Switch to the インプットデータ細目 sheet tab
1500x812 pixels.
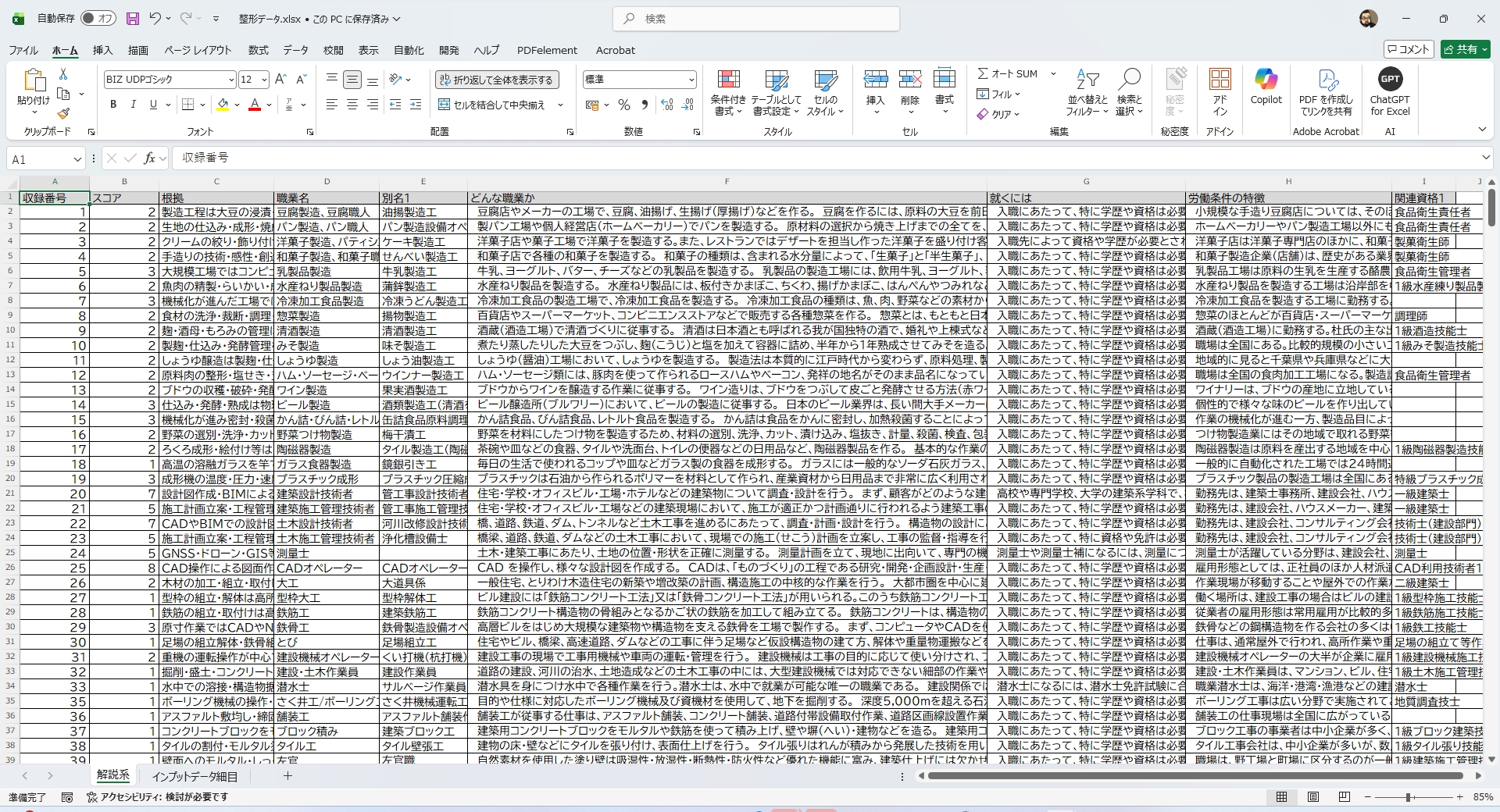pyautogui.click(x=195, y=775)
